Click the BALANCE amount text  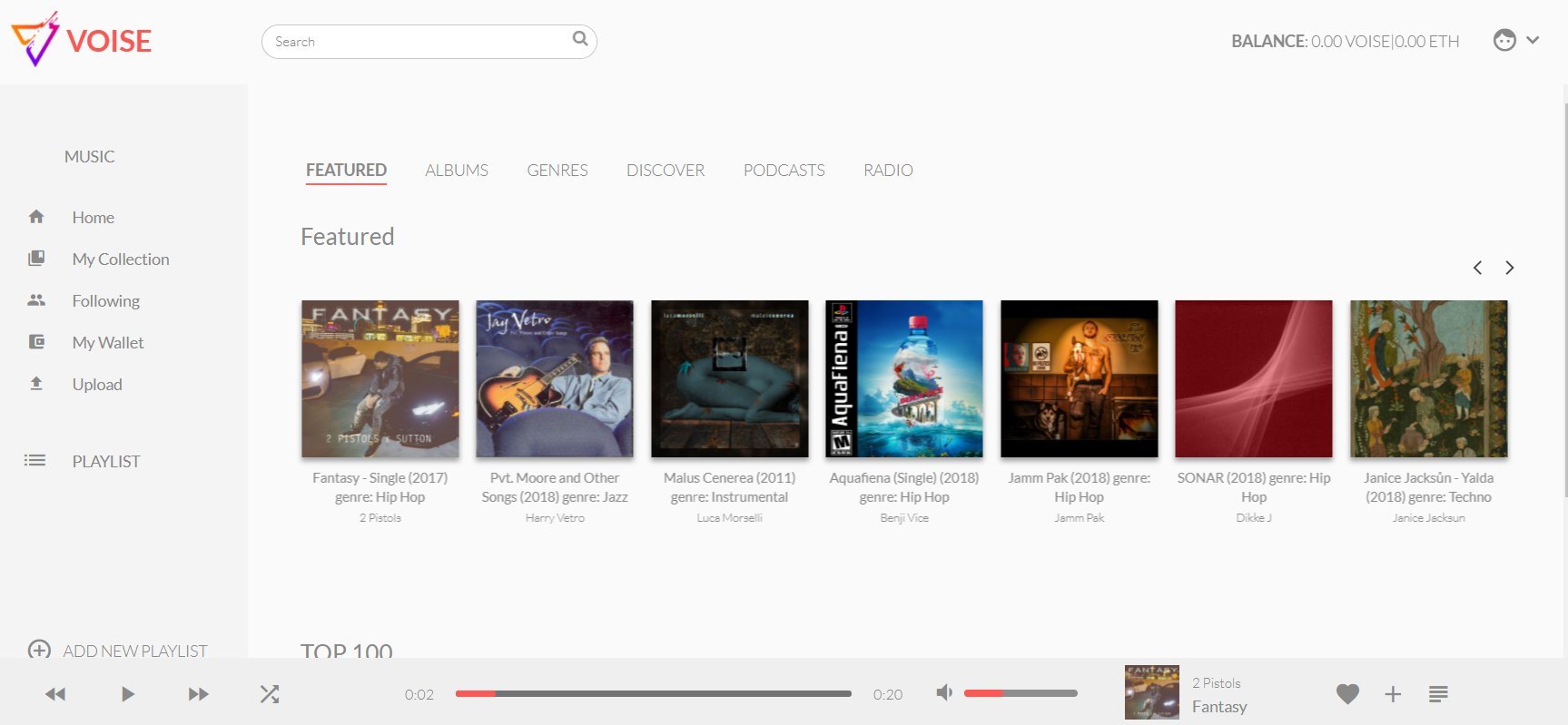pos(1346,42)
